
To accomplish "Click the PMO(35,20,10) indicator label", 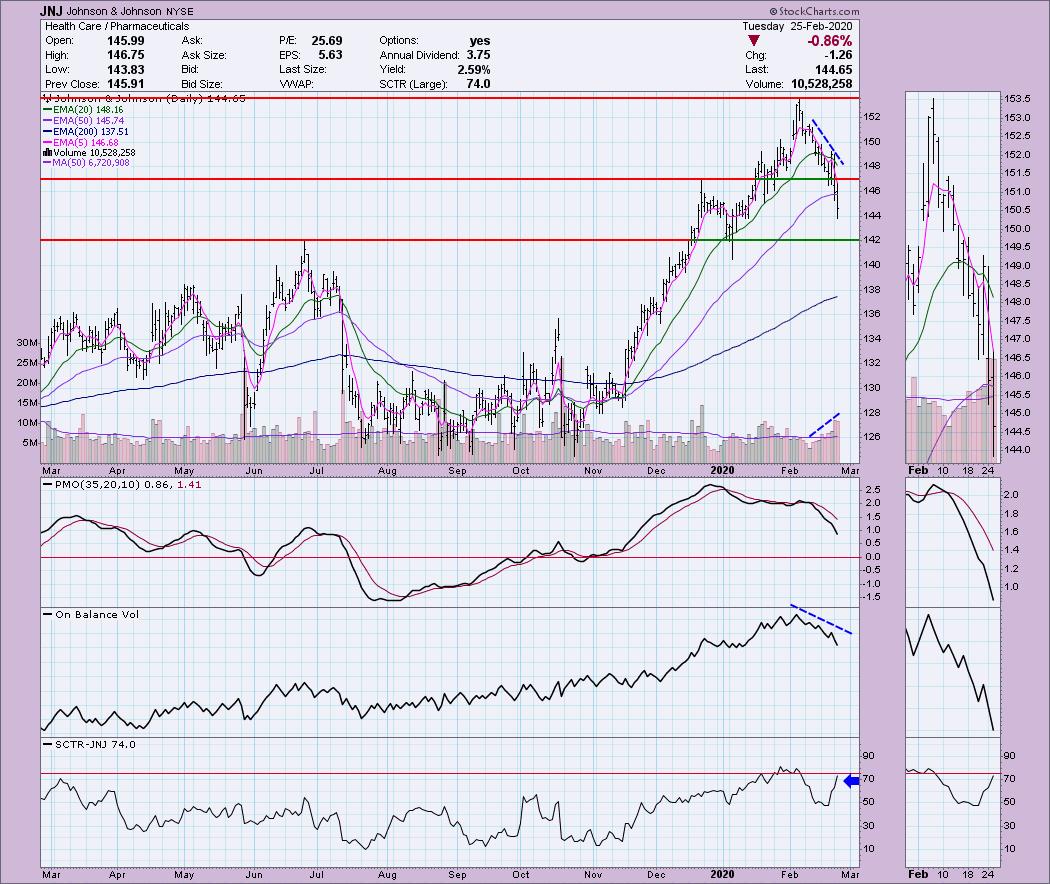I will pos(98,484).
